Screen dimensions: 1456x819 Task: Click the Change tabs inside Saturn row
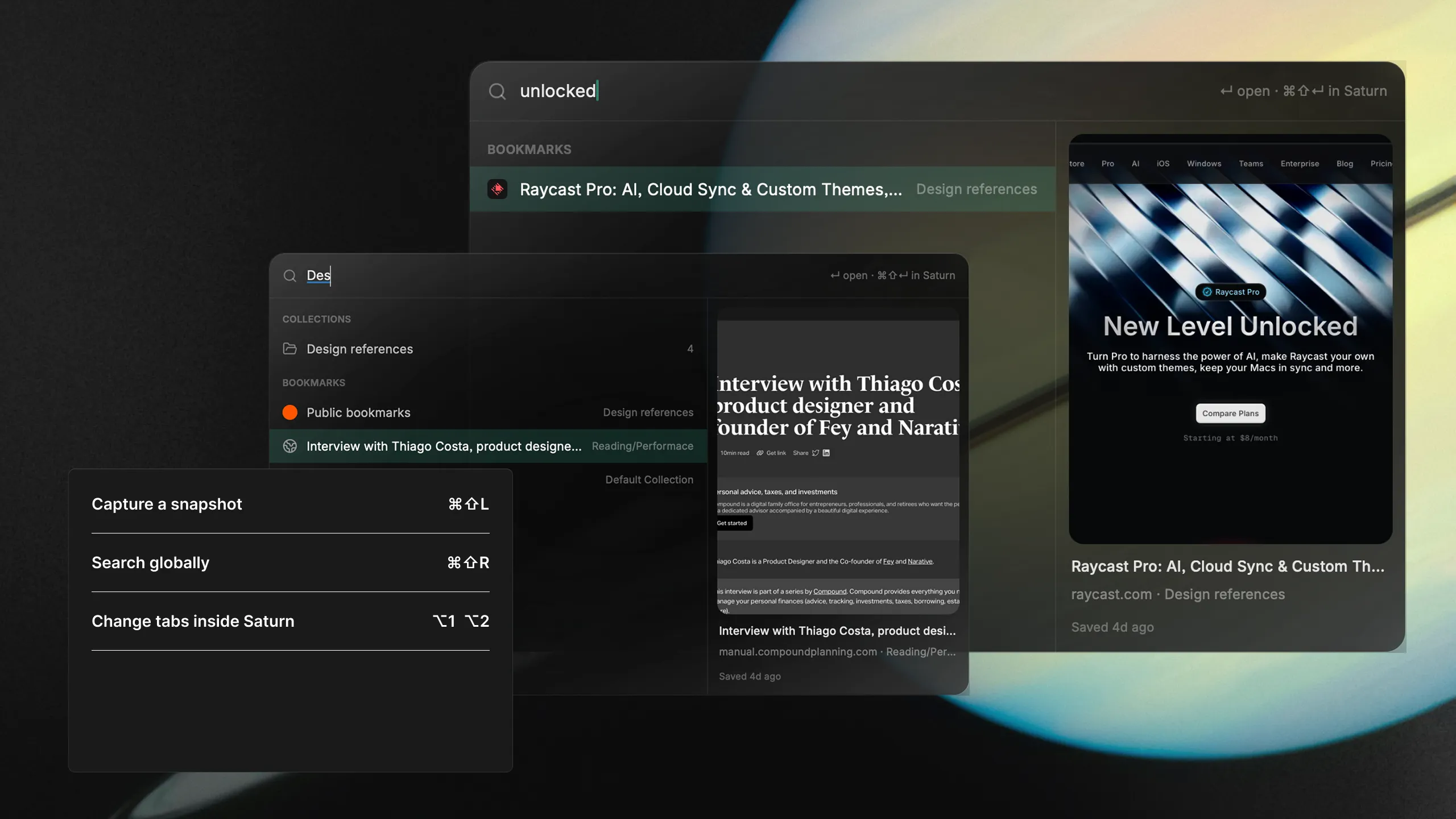[290, 621]
